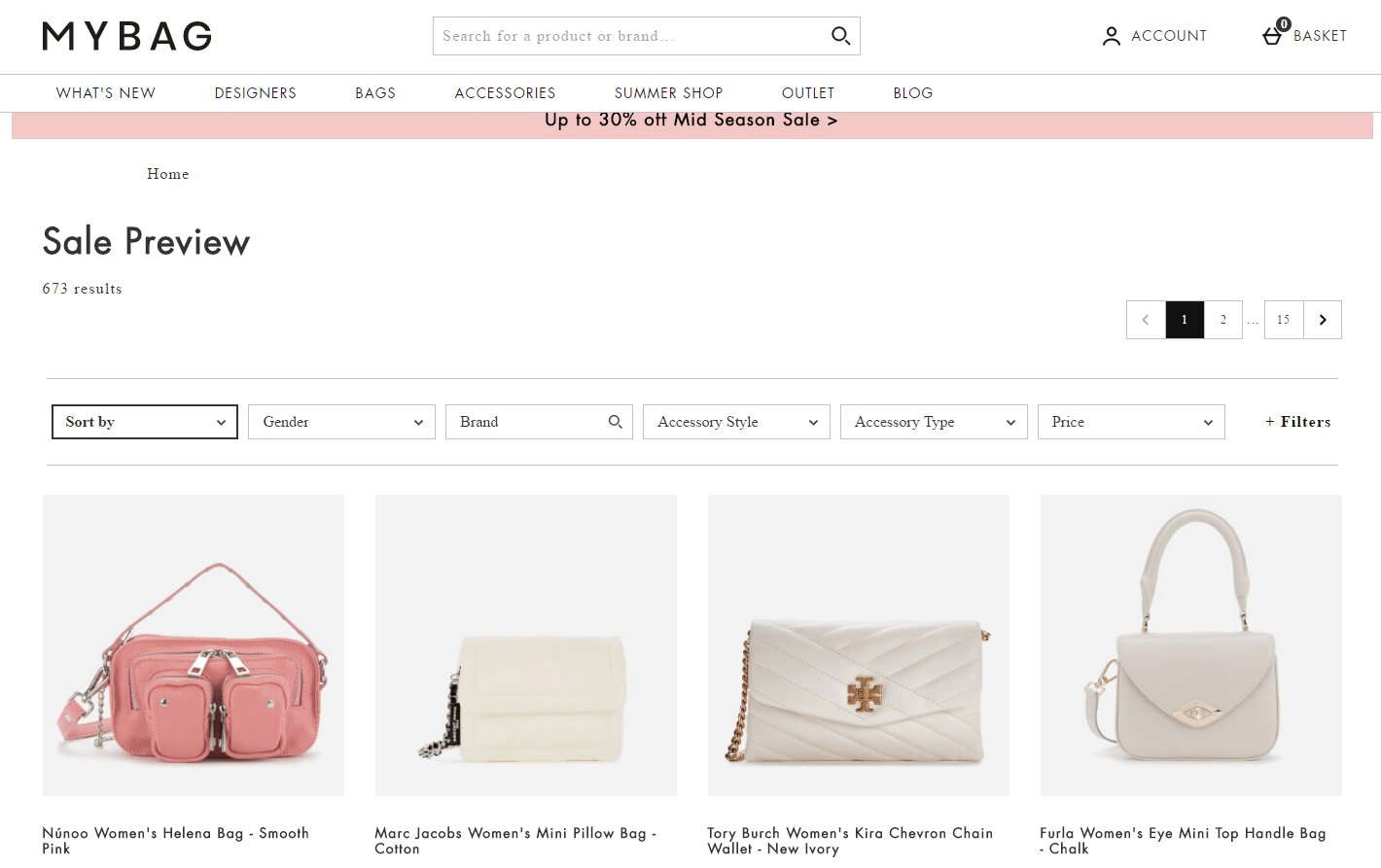
Task: Go to Home breadcrumb
Action: pos(168,174)
